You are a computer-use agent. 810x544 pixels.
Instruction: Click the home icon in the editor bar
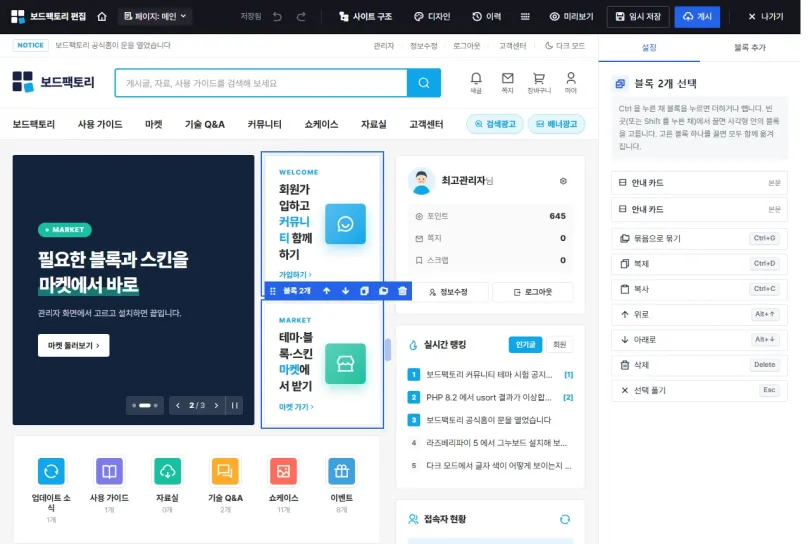pyautogui.click(x=102, y=17)
